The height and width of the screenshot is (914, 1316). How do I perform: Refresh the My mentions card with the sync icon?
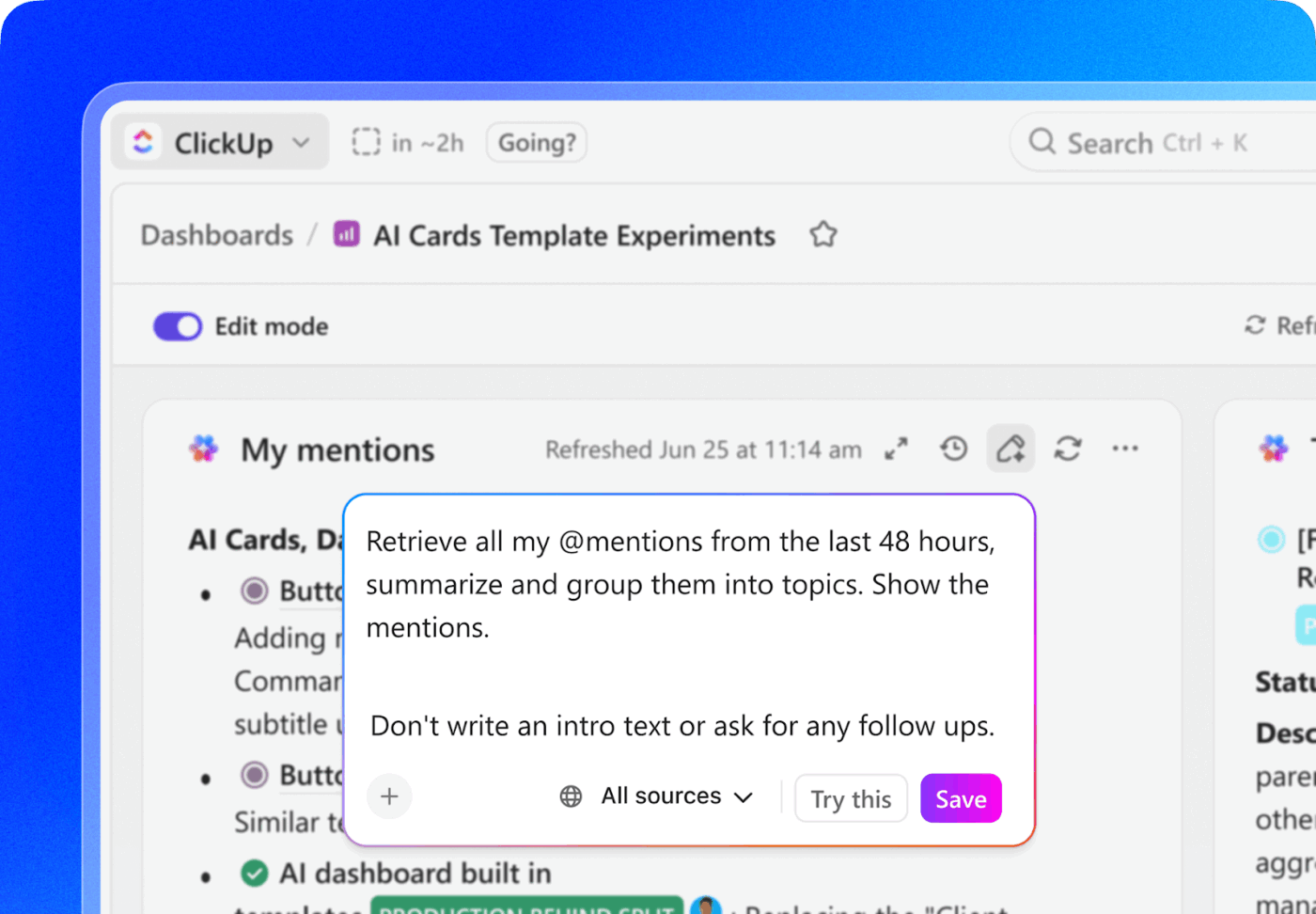(x=1068, y=449)
